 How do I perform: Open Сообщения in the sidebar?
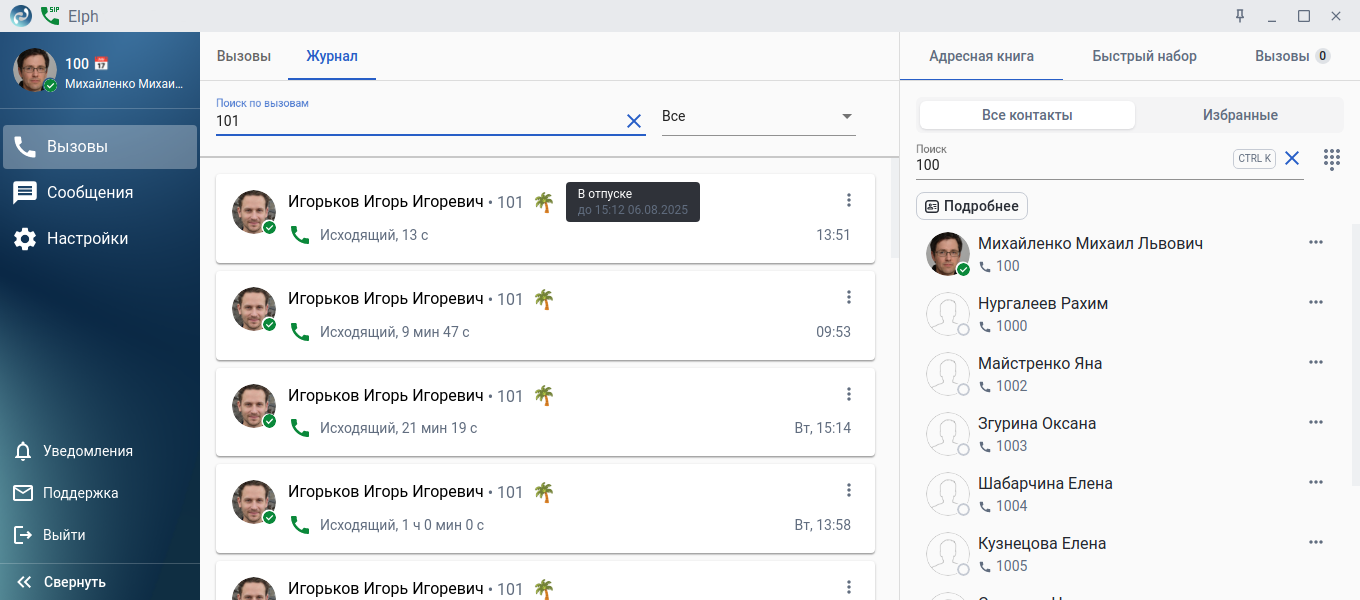coord(89,192)
